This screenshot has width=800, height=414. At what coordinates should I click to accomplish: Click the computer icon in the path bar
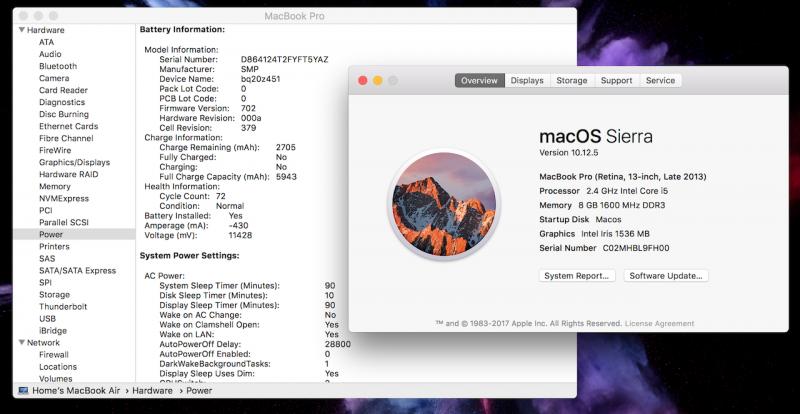[x=23, y=390]
